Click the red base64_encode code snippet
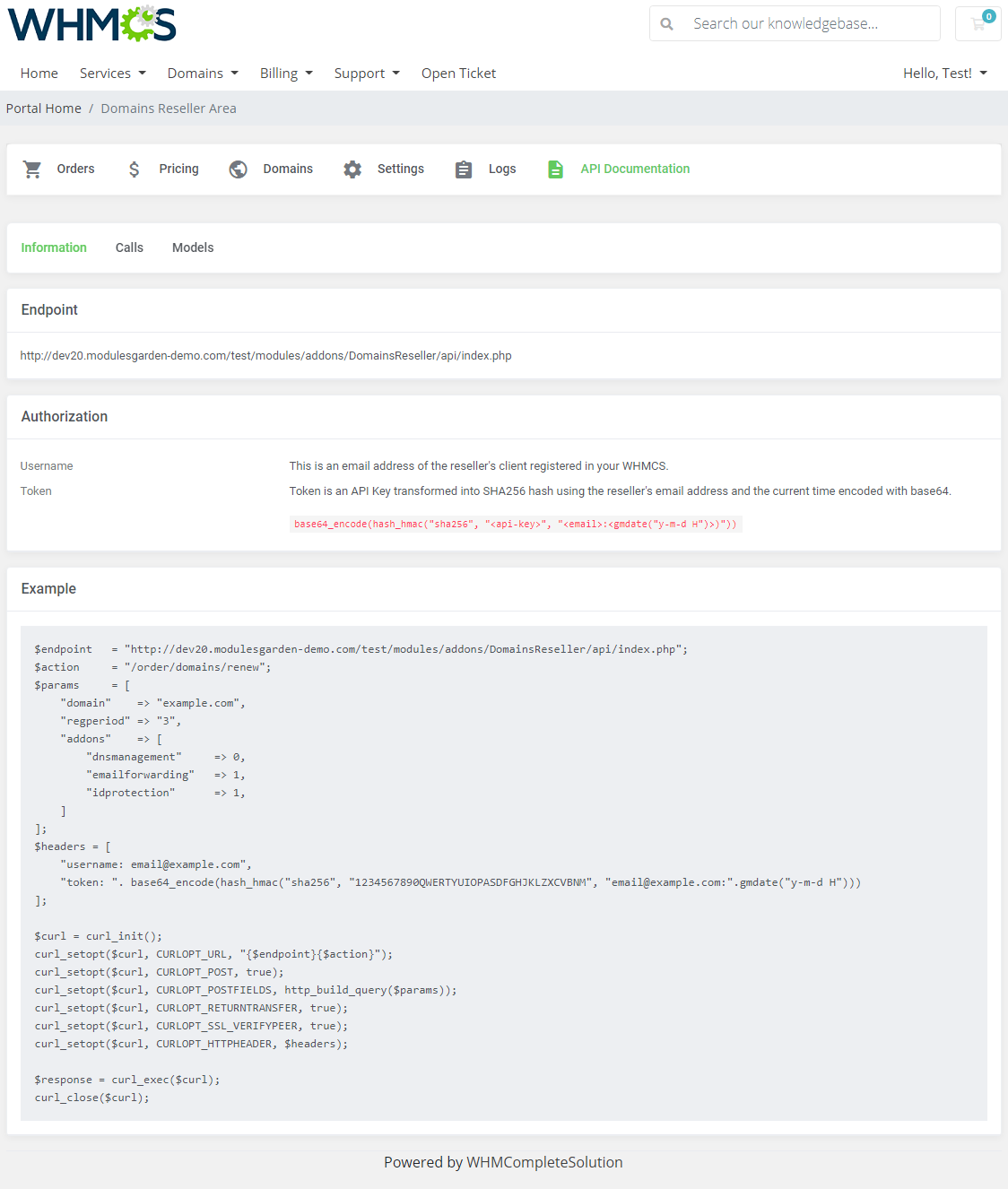Screen dimensions: 1008x1189 pyautogui.click(x=516, y=524)
